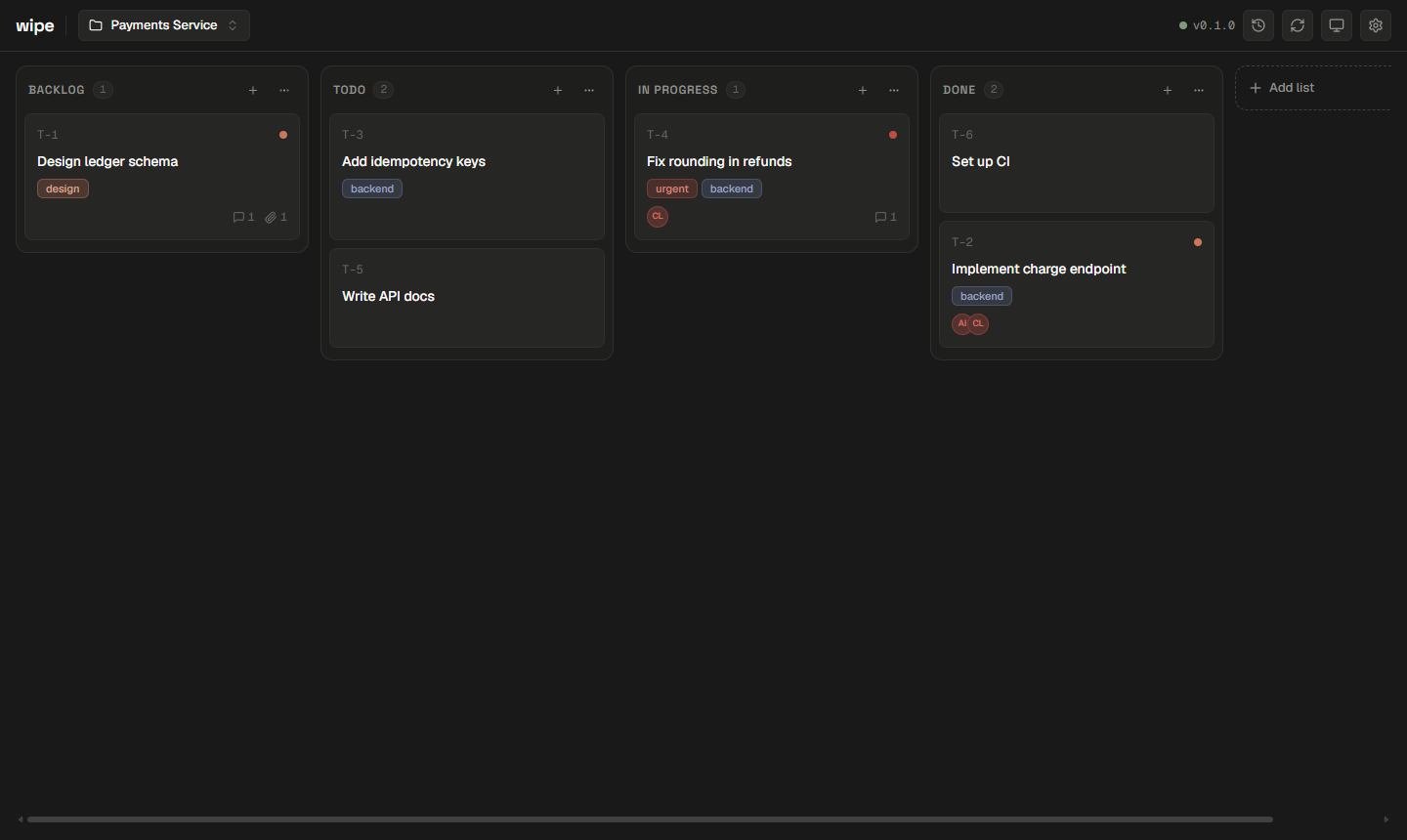Click attachment icon on Design ledger schema
Viewport: 1407px width, 840px height.
tap(271, 217)
